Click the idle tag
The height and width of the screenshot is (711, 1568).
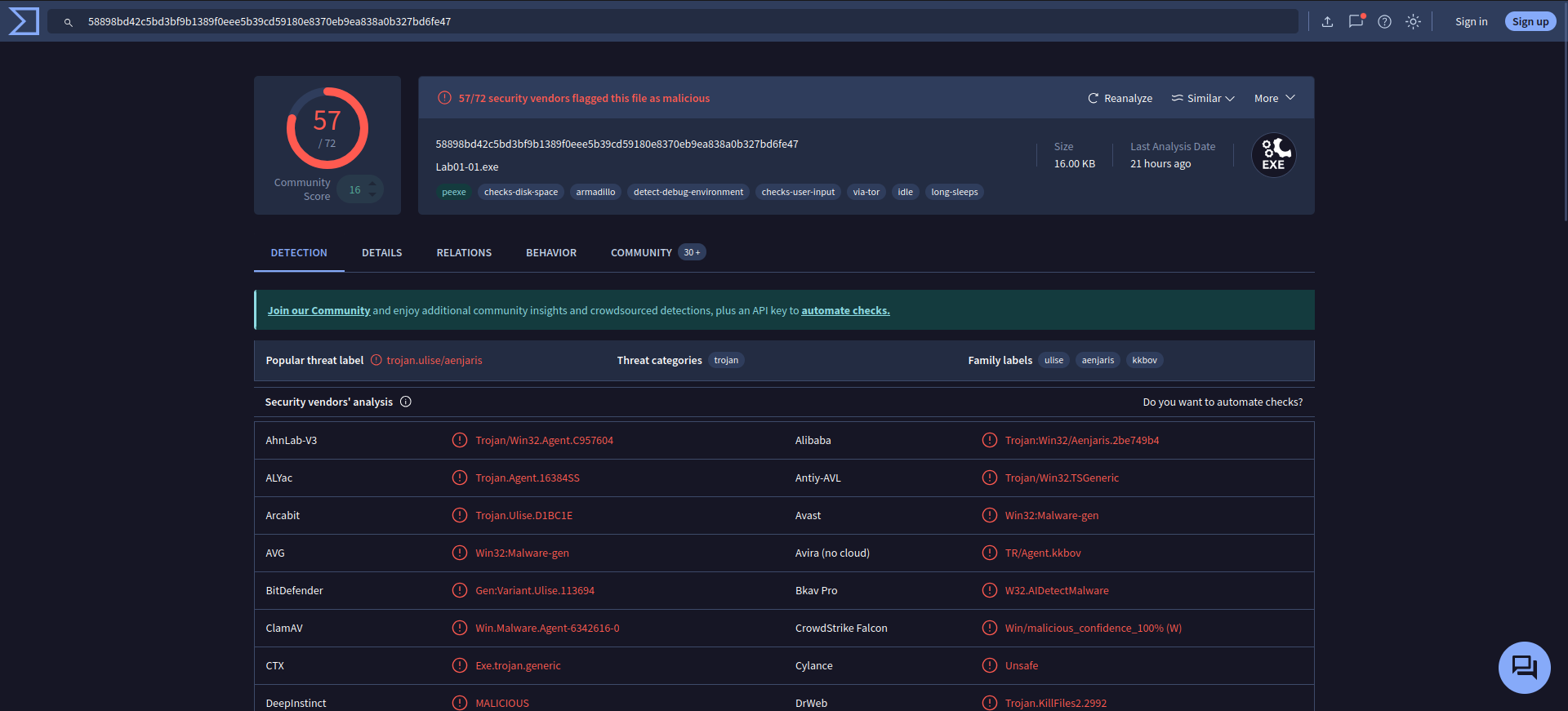tap(906, 193)
